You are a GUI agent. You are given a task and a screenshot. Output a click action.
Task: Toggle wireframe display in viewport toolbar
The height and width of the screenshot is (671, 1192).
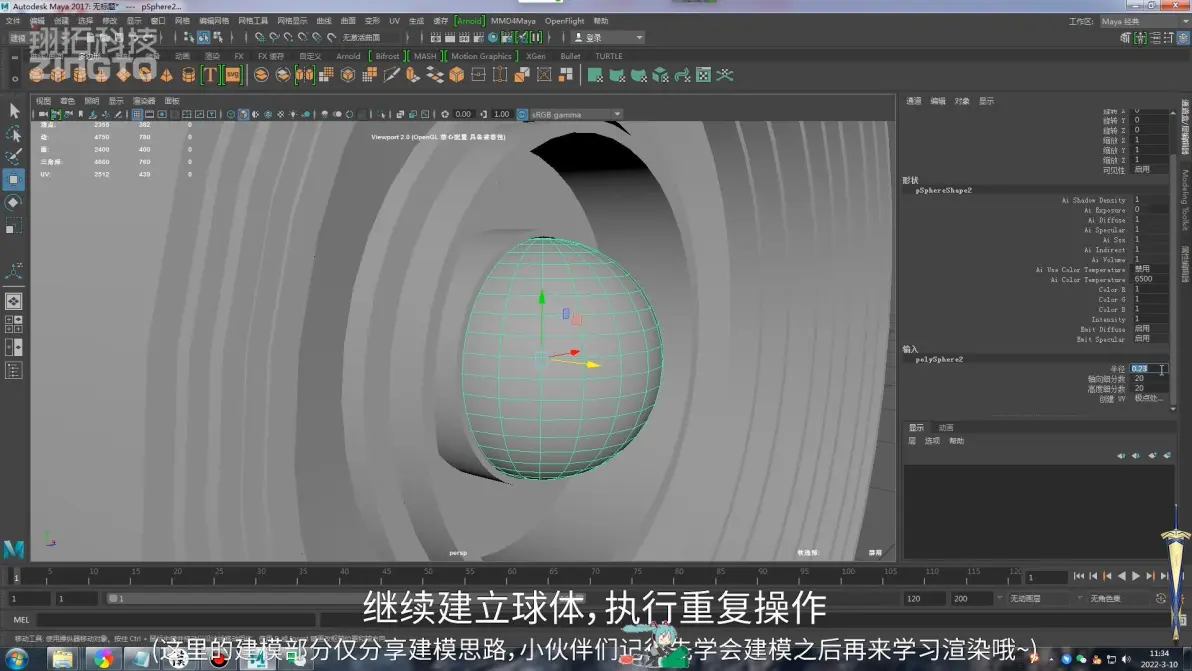point(231,115)
